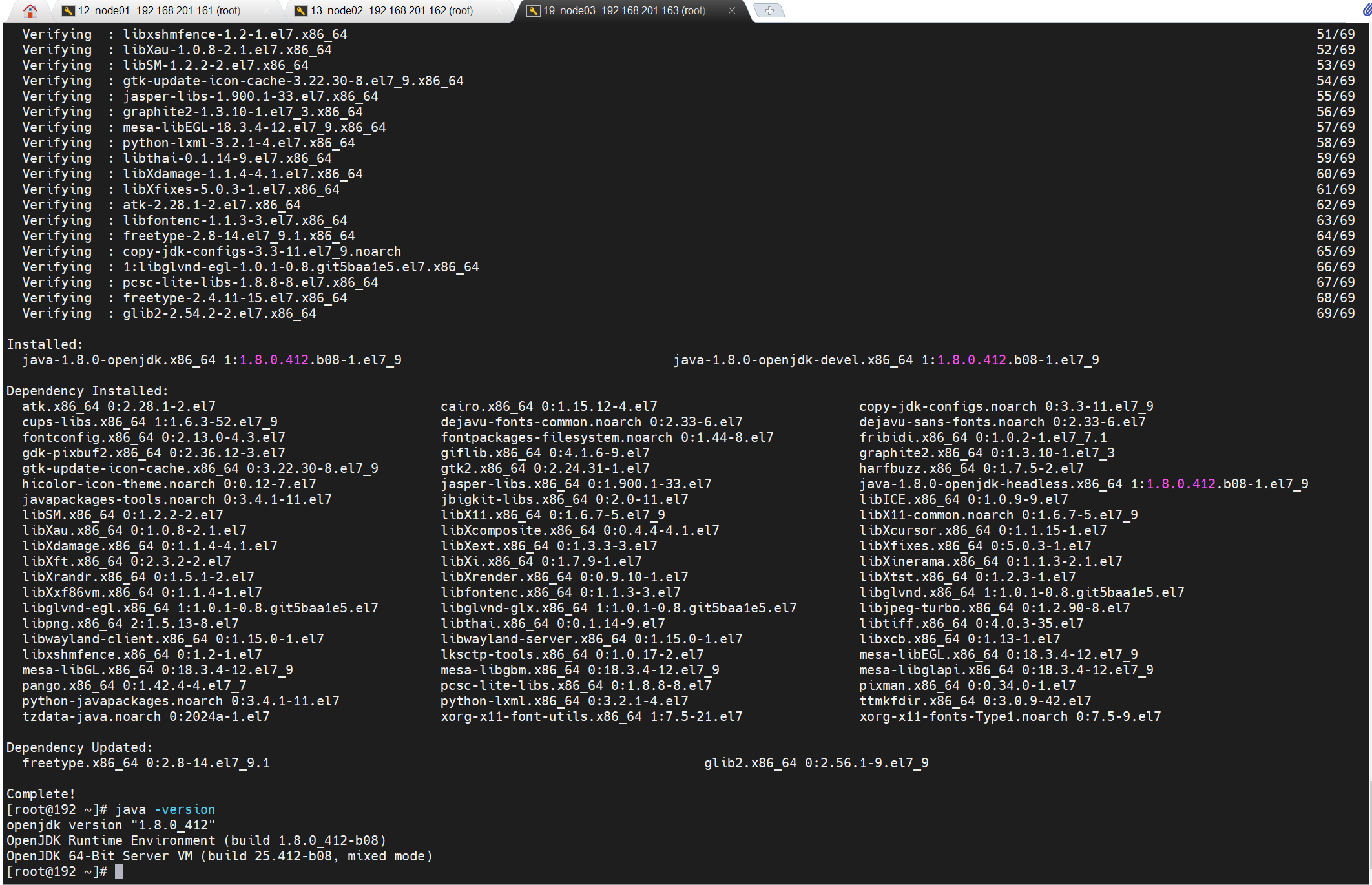Click 'Verifying : pcsc-lite-libs-1.8.8-8.el7.x86_64' line
The height and width of the screenshot is (885, 1372).
point(200,282)
